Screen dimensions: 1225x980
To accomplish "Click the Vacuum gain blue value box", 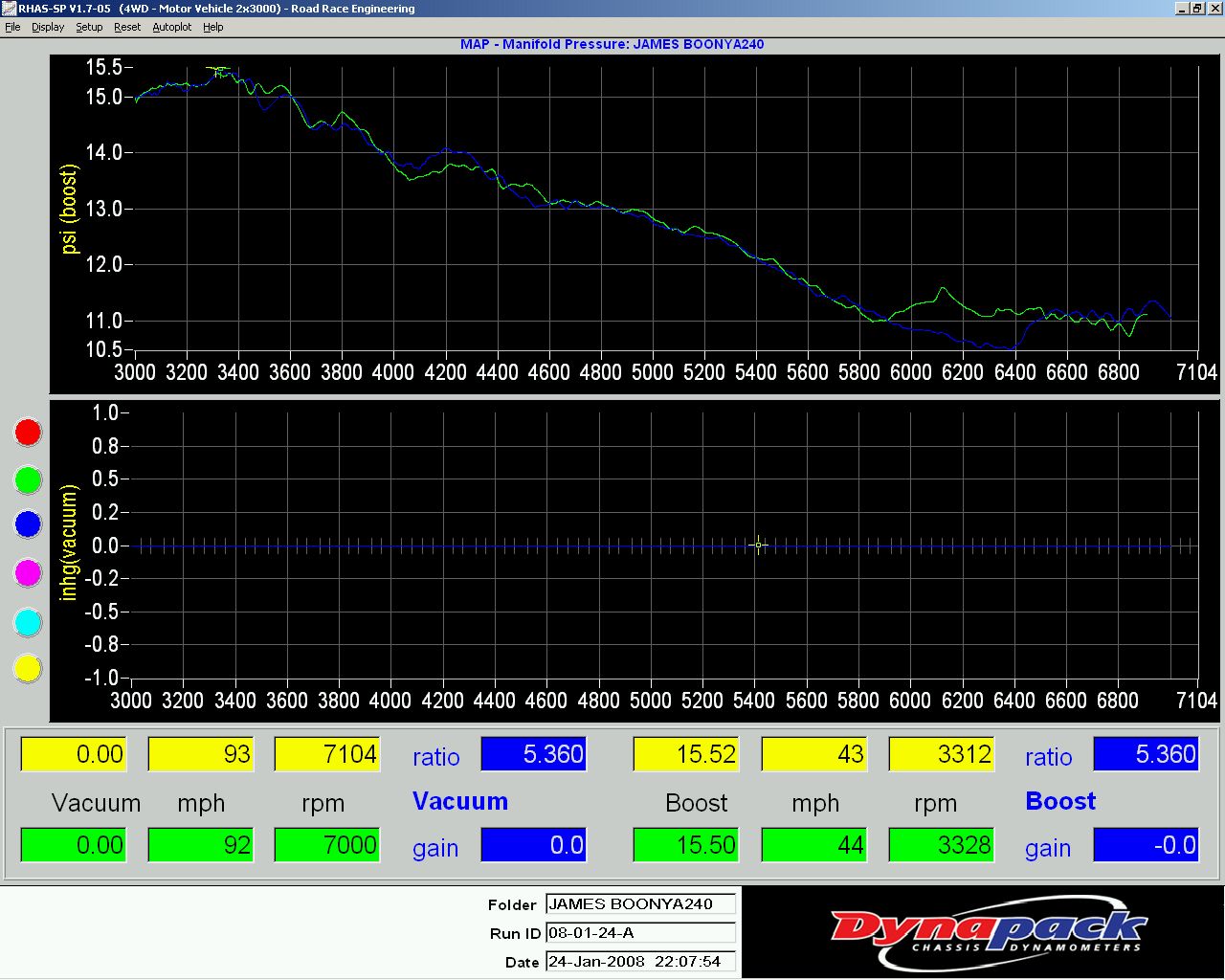I will click(533, 845).
